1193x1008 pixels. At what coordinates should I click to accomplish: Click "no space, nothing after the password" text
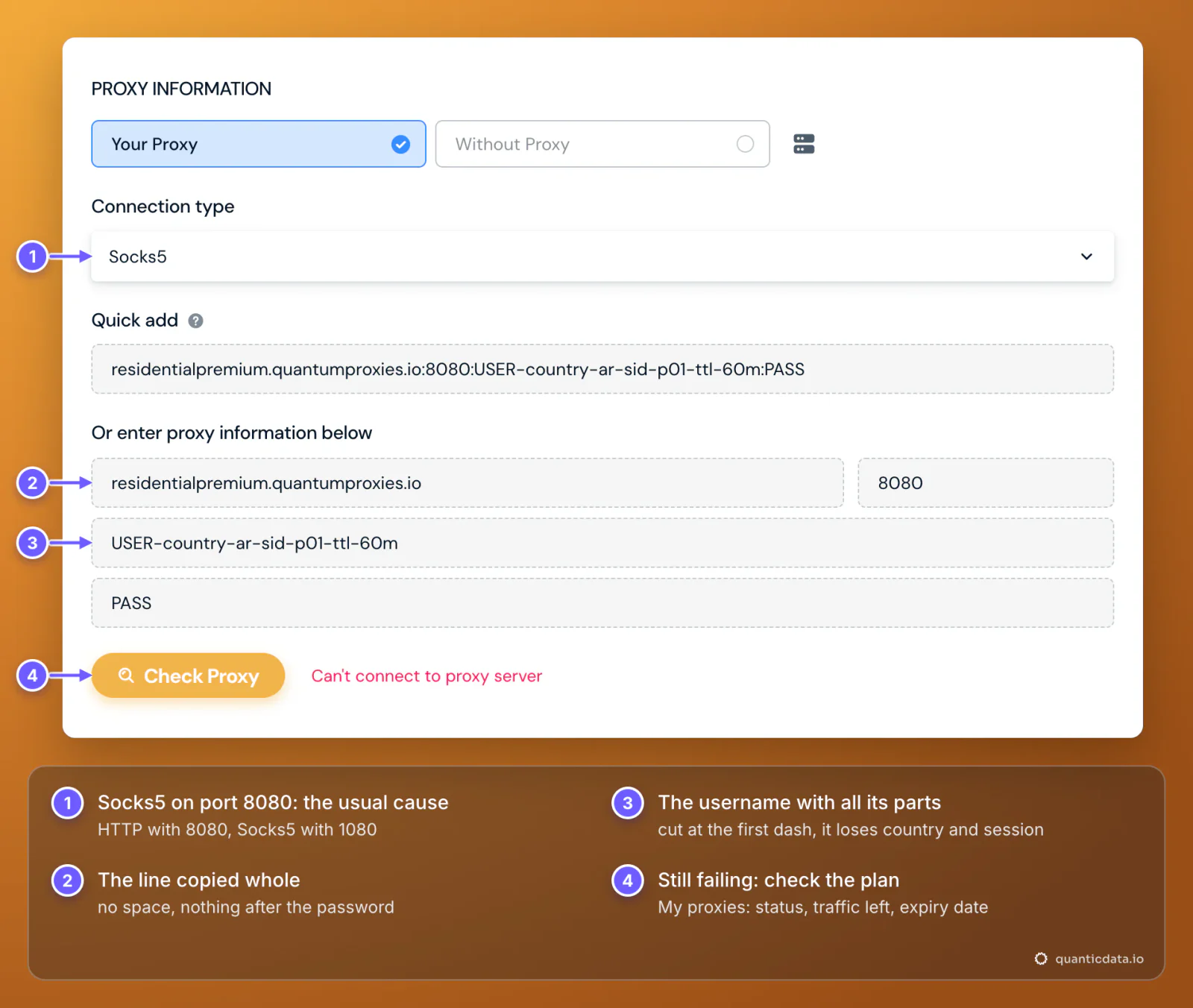tap(246, 907)
